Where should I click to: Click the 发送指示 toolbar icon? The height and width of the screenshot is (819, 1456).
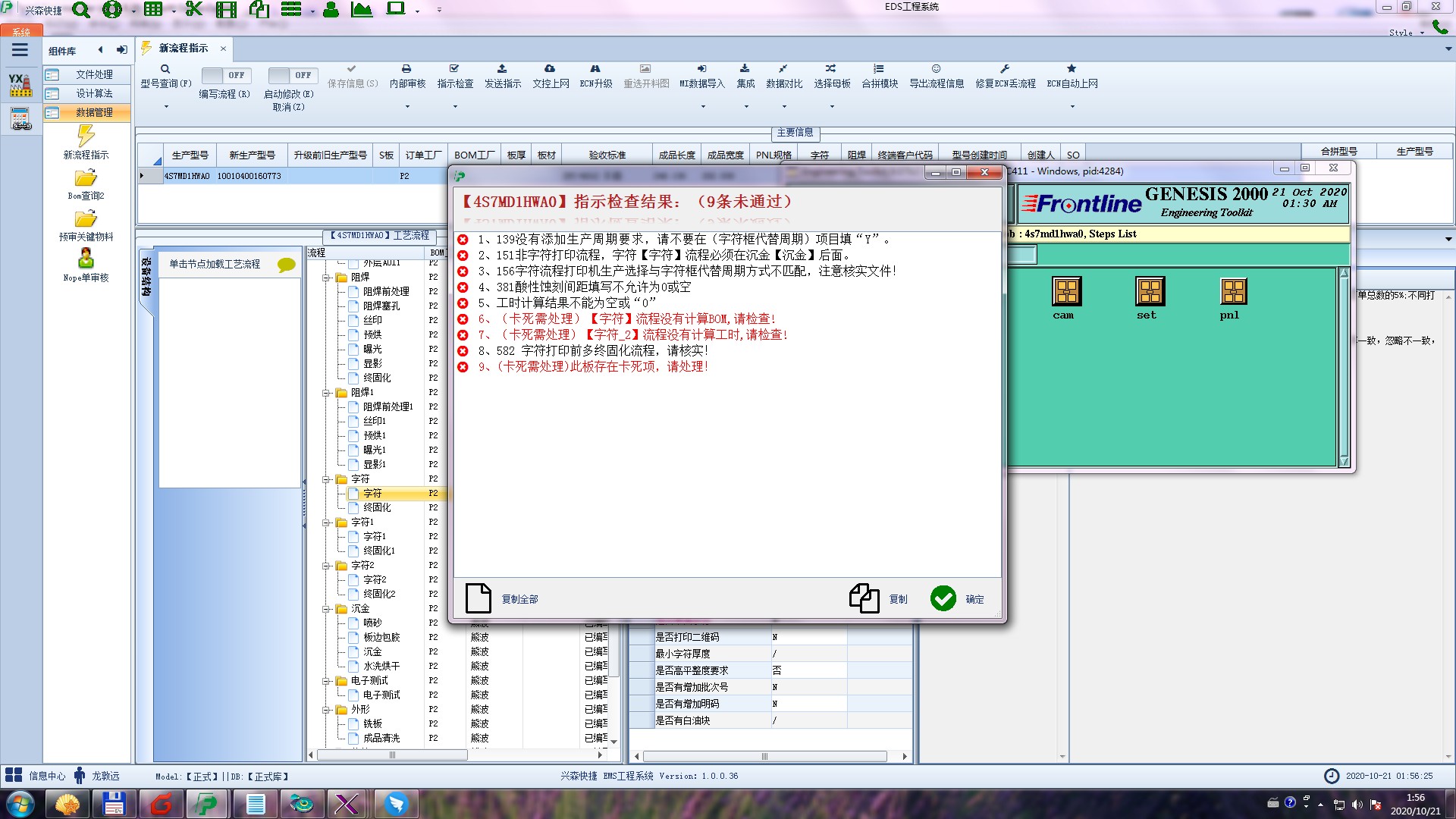click(x=502, y=69)
